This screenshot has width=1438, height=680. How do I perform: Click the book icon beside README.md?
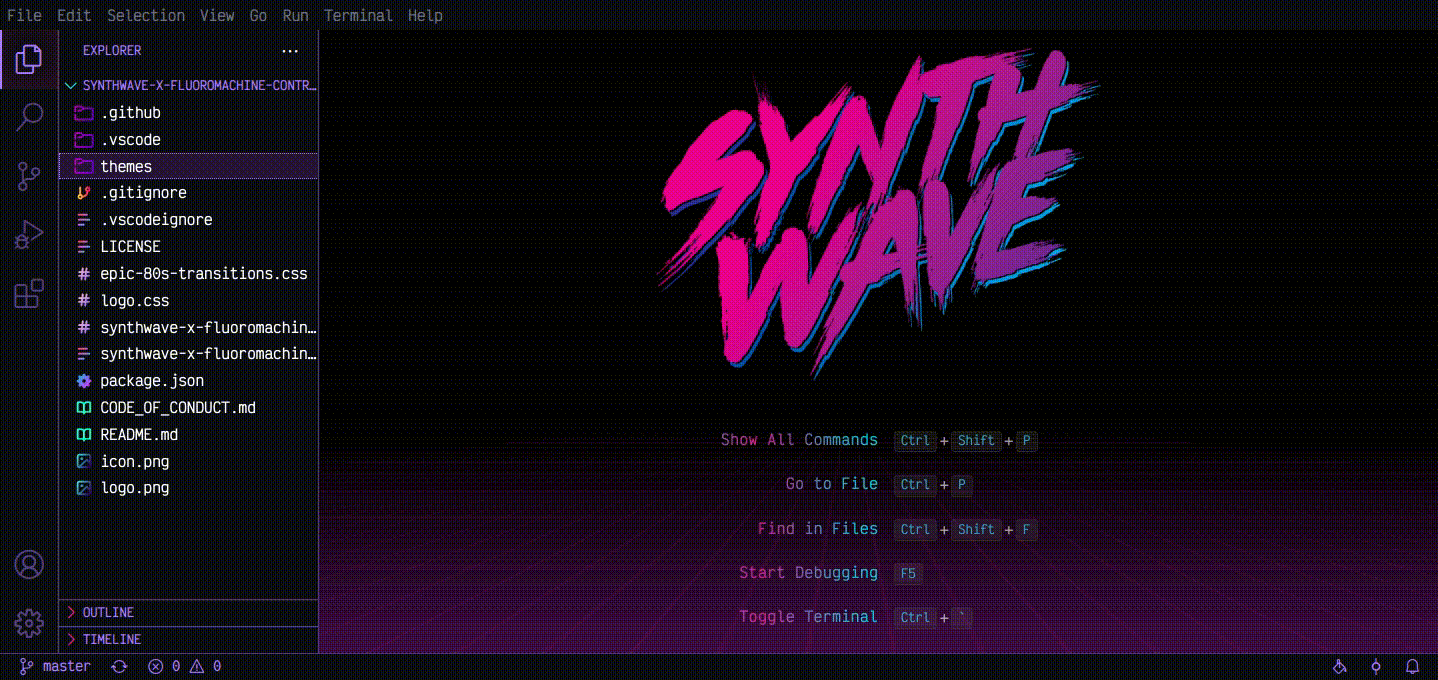tap(84, 435)
